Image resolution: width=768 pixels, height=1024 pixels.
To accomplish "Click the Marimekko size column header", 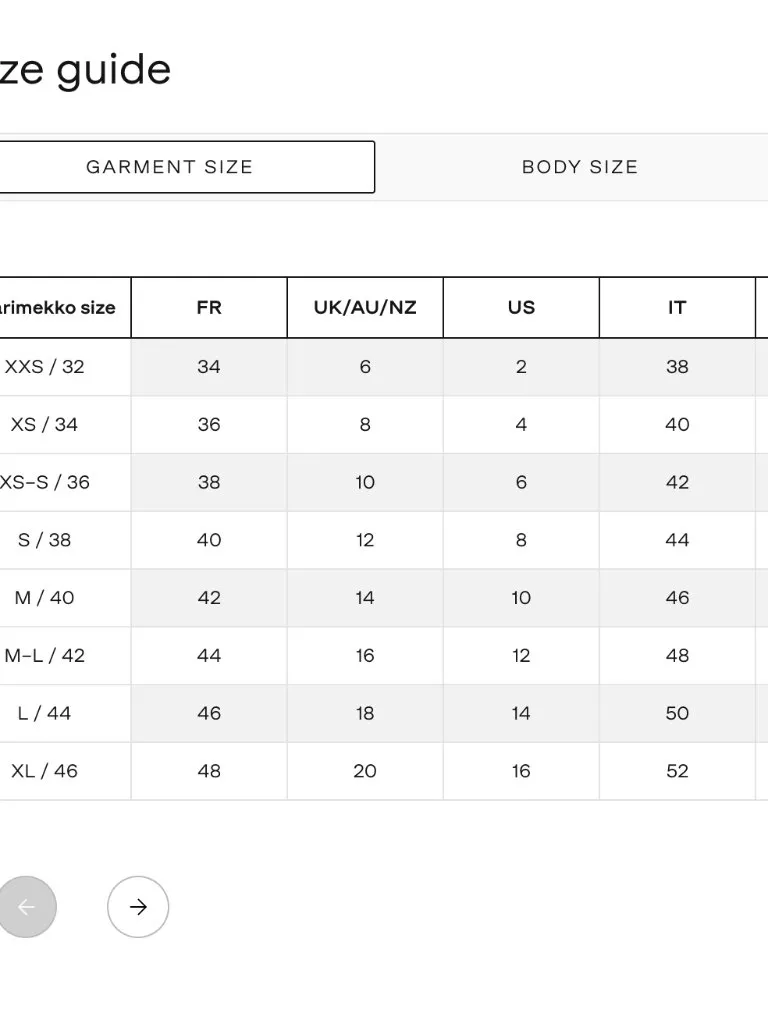I will click(x=57, y=308).
